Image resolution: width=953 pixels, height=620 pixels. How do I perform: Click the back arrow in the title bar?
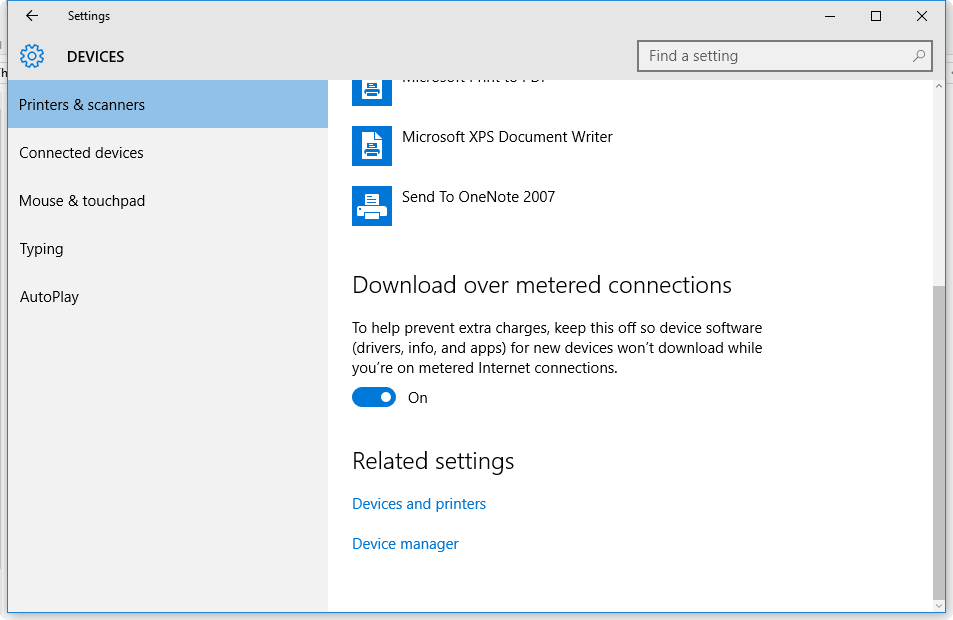click(31, 16)
